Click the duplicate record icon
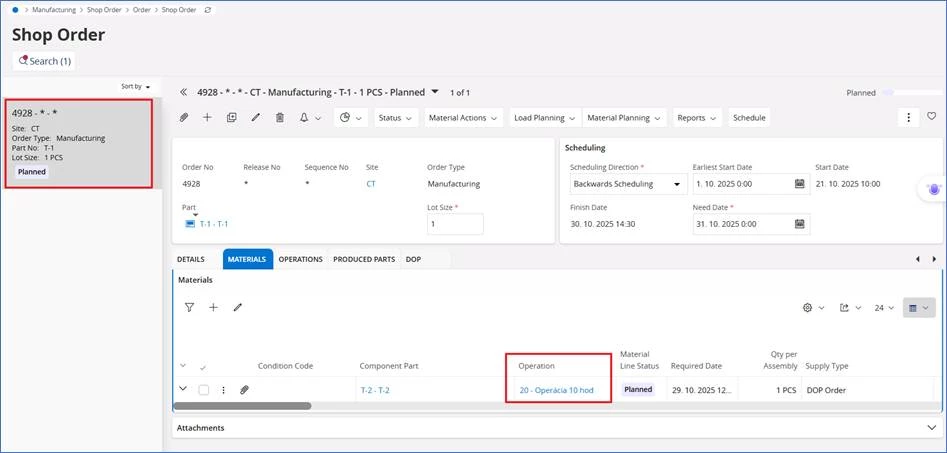This screenshot has width=948, height=454. 232,118
